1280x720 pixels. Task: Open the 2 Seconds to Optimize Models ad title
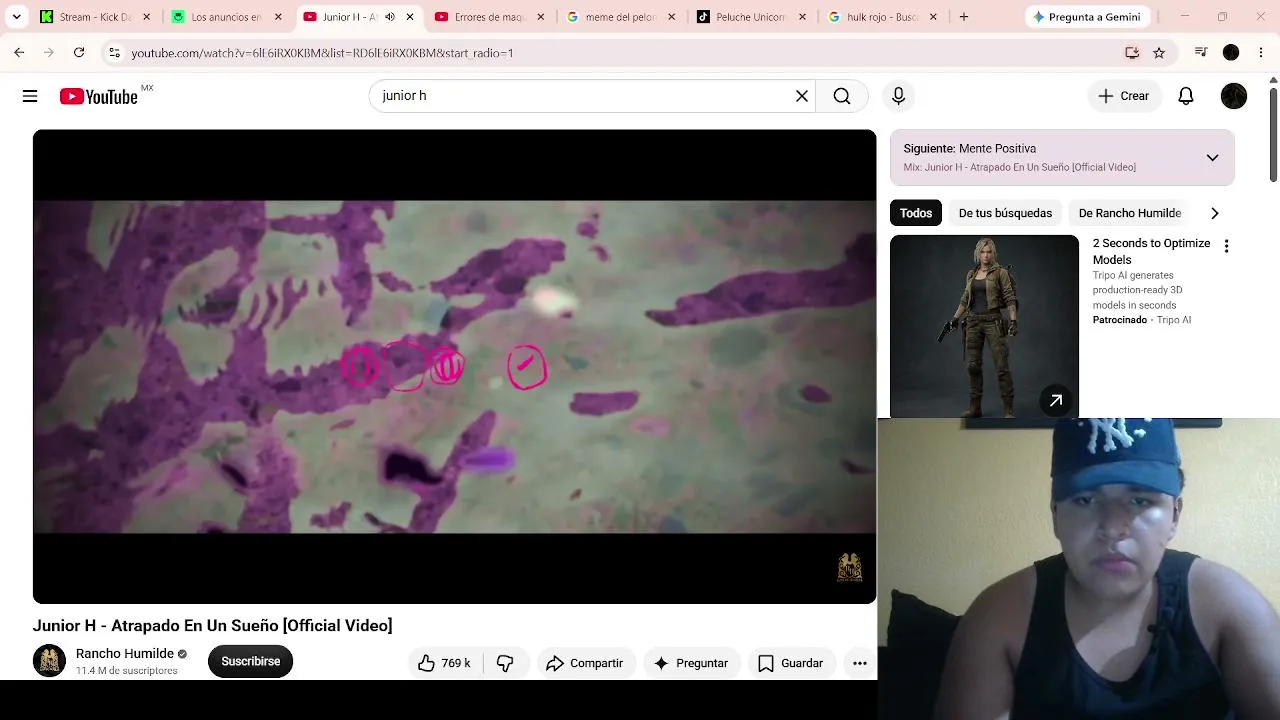(1152, 251)
